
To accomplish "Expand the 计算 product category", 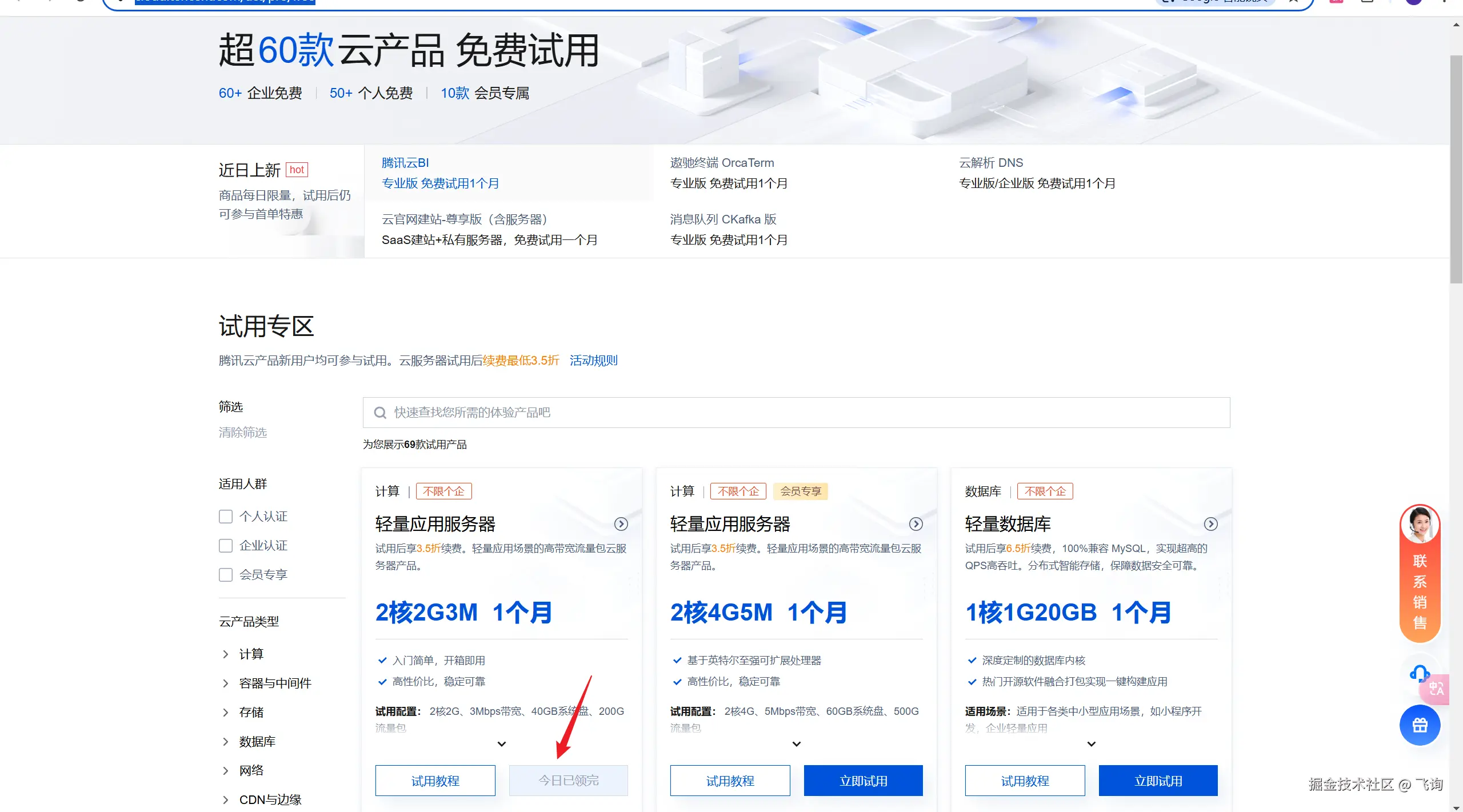I will coord(226,654).
